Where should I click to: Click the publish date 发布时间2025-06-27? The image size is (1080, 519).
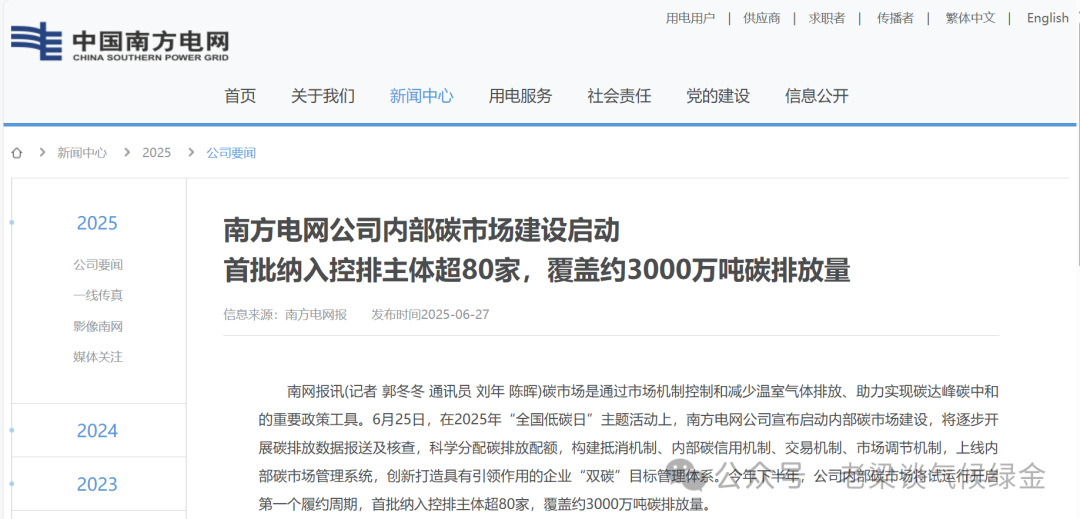pos(430,315)
